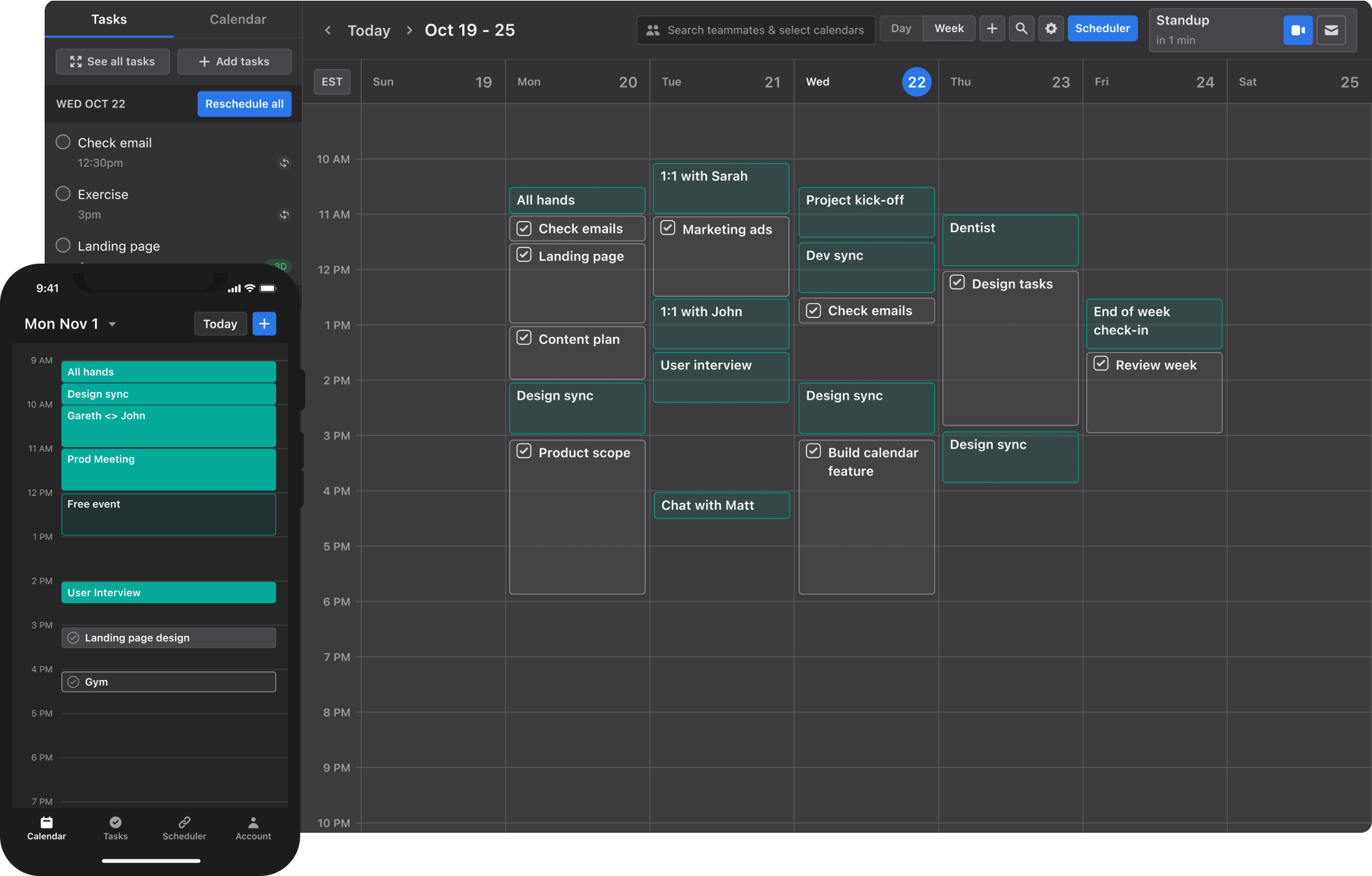
Task: Open the Chat with Matt event
Action: (x=722, y=506)
